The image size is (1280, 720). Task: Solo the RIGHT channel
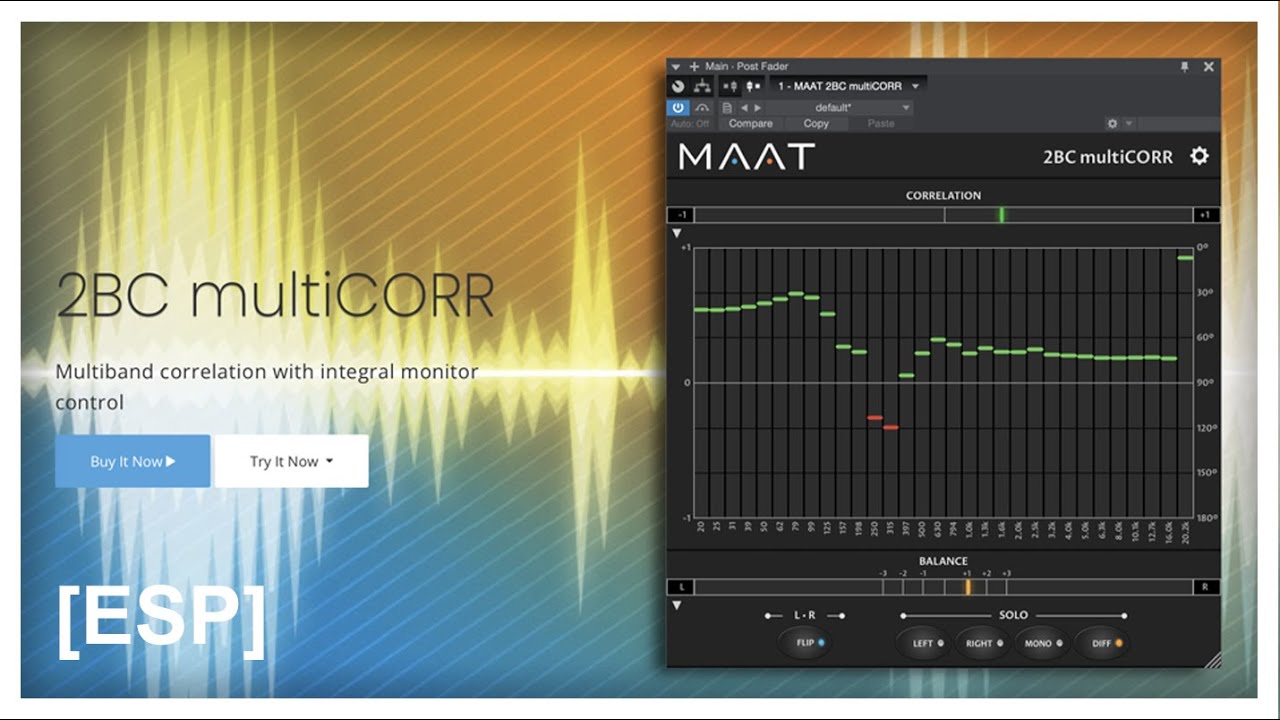tap(980, 643)
